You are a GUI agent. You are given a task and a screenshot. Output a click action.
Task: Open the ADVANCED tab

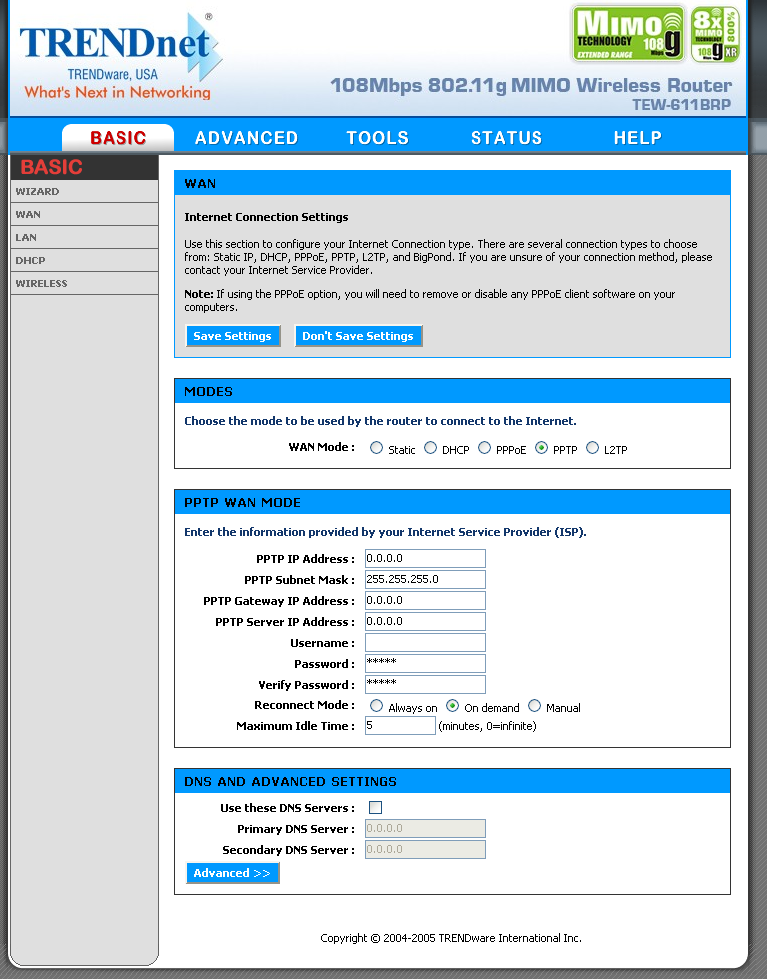coord(247,137)
